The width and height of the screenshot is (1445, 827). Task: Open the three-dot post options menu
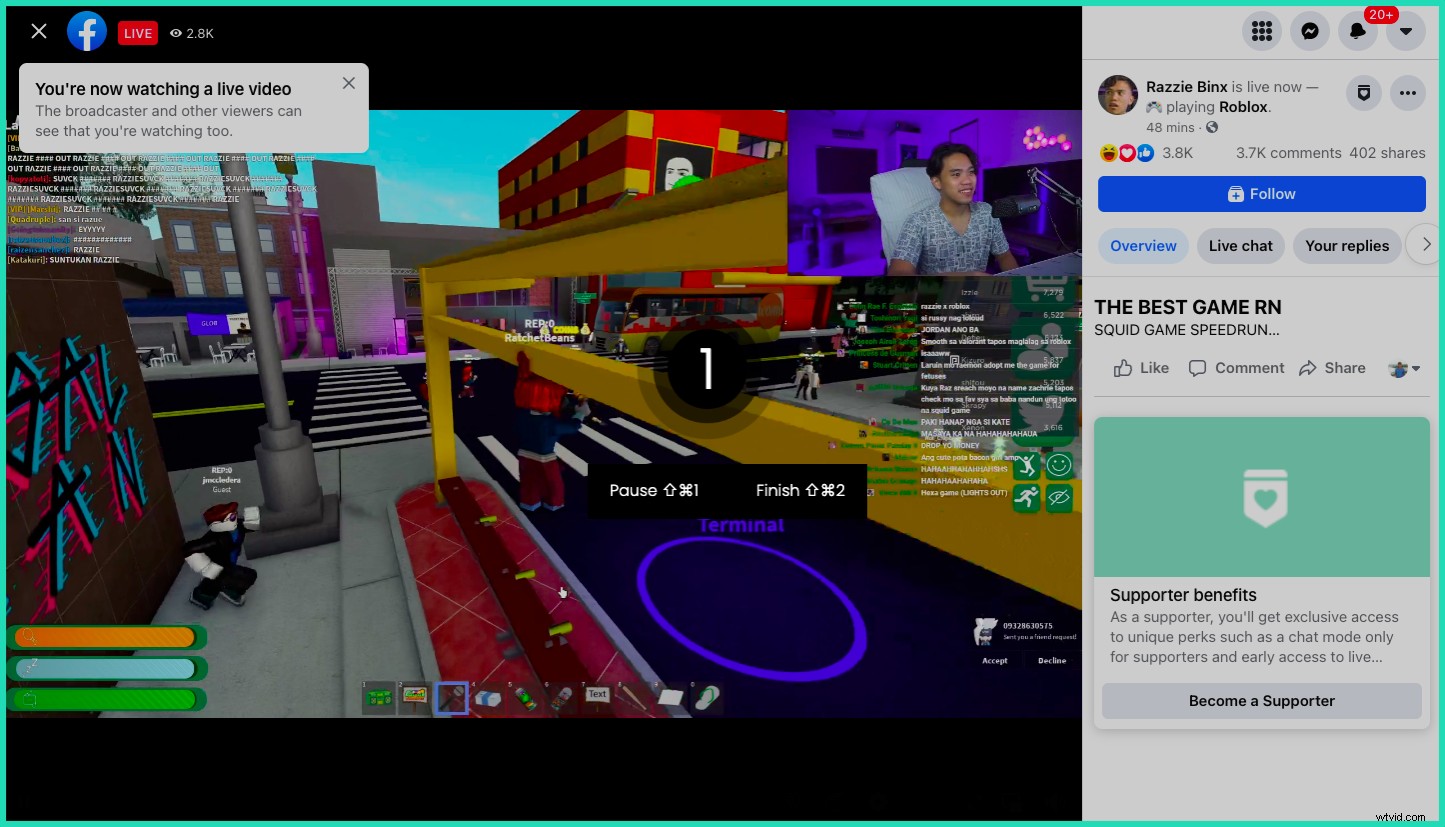tap(1408, 93)
